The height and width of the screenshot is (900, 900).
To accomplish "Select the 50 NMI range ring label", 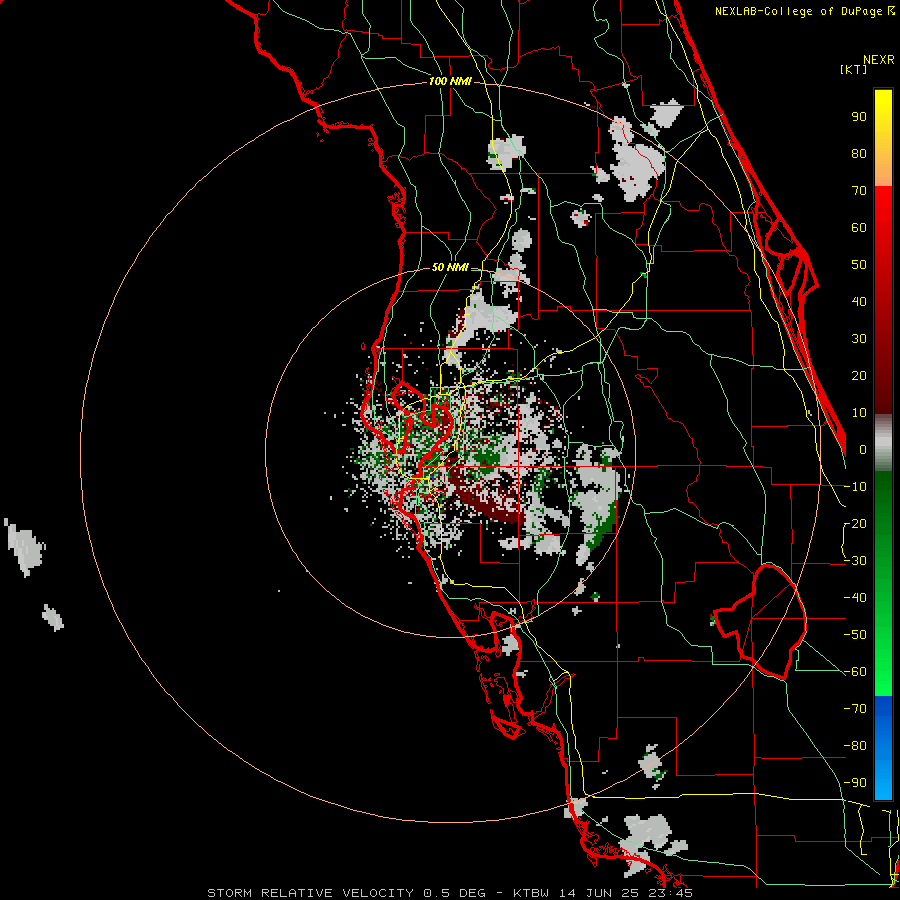I will tap(450, 267).
